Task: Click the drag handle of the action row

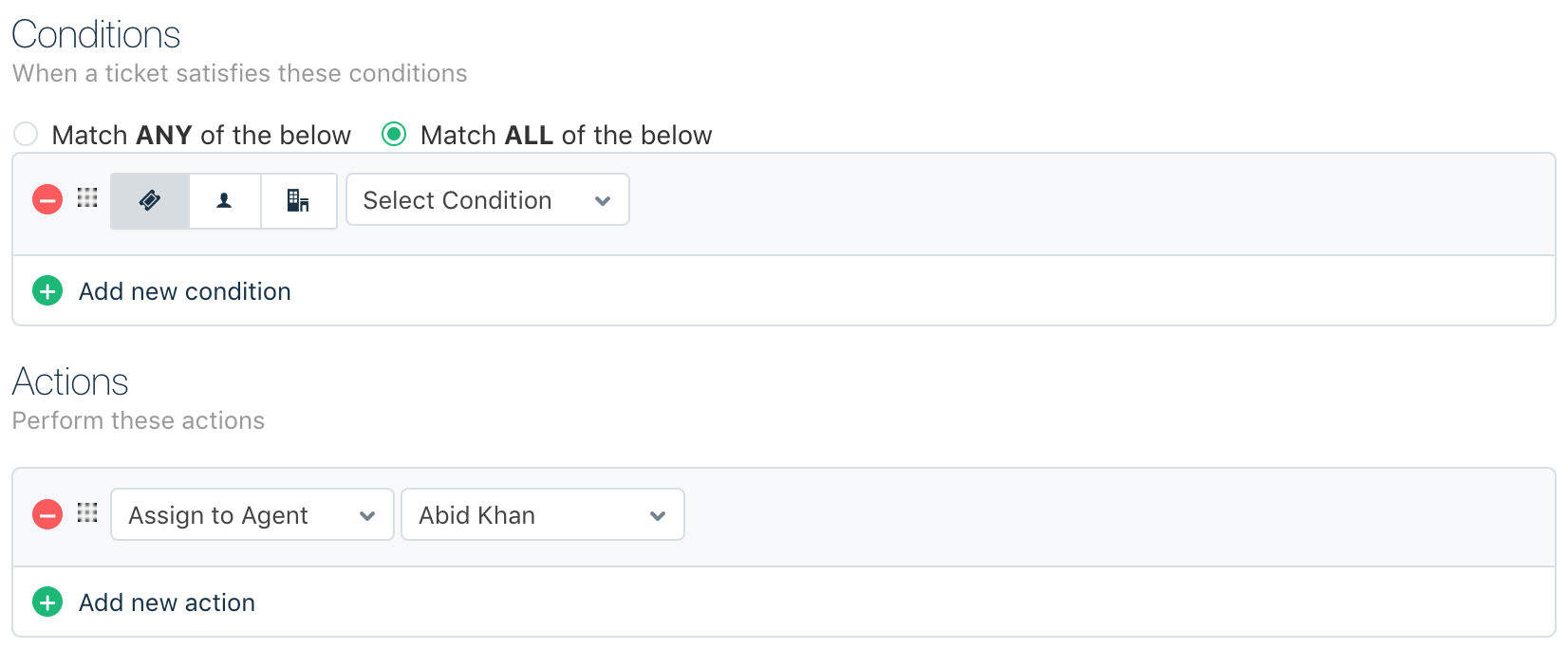Action: pyautogui.click(x=87, y=513)
